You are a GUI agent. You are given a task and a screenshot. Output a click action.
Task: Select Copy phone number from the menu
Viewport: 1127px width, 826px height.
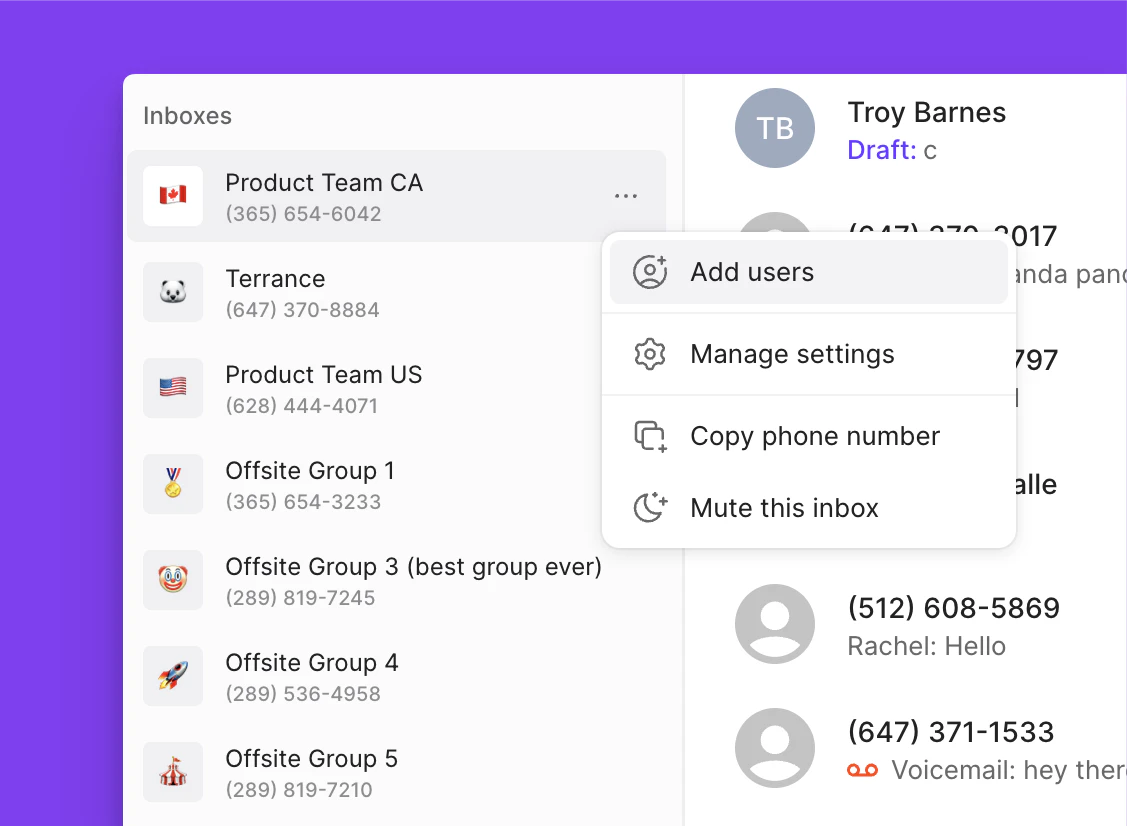pyautogui.click(x=814, y=436)
